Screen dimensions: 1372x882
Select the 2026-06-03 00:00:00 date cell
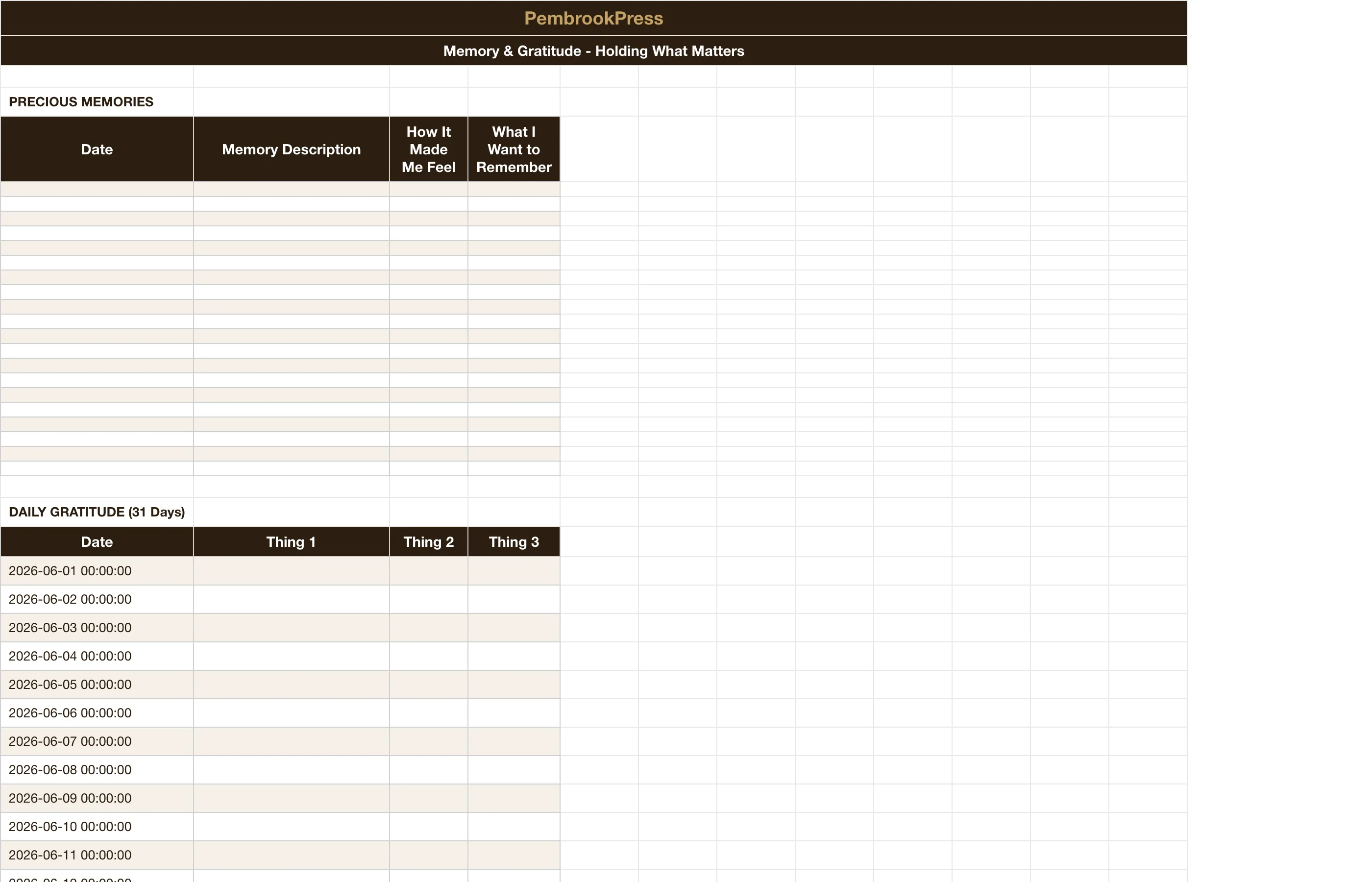pyautogui.click(x=97, y=628)
